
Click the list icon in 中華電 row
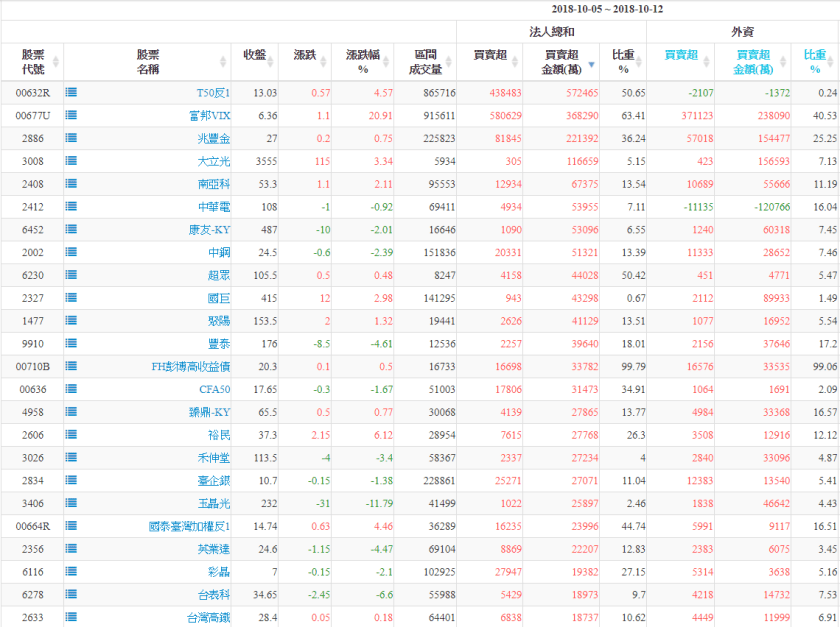pyautogui.click(x=72, y=206)
